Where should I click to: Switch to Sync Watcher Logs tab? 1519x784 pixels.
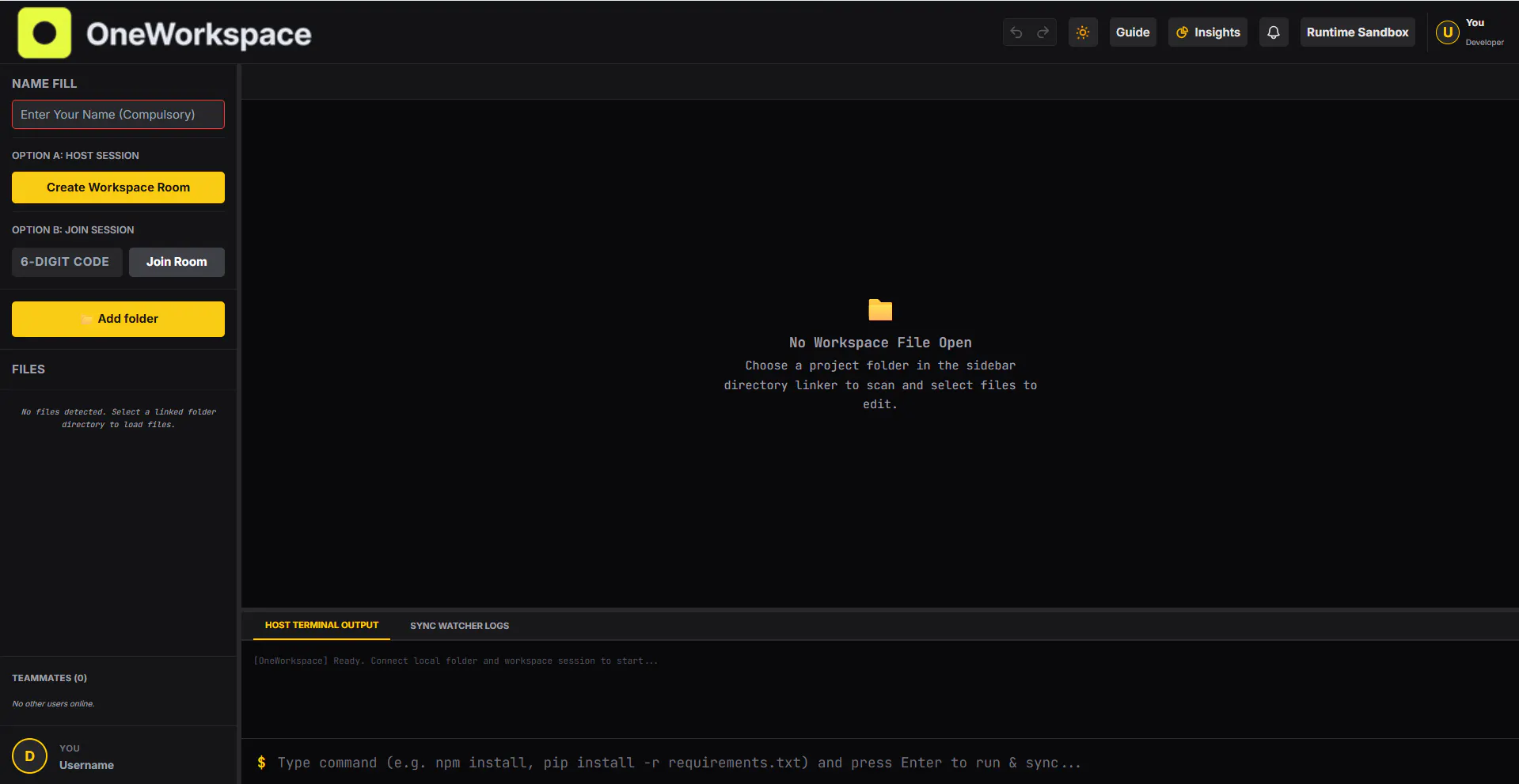[459, 626]
